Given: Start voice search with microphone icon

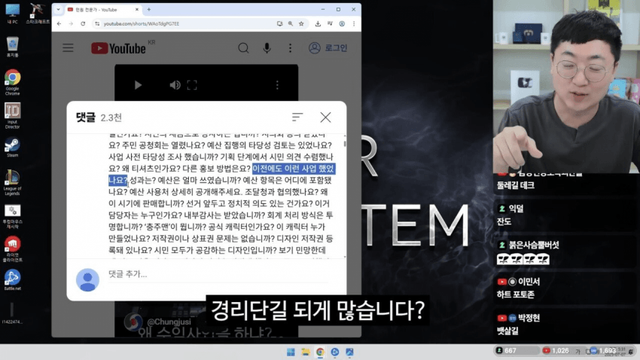Looking at the screenshot, I should (267, 48).
